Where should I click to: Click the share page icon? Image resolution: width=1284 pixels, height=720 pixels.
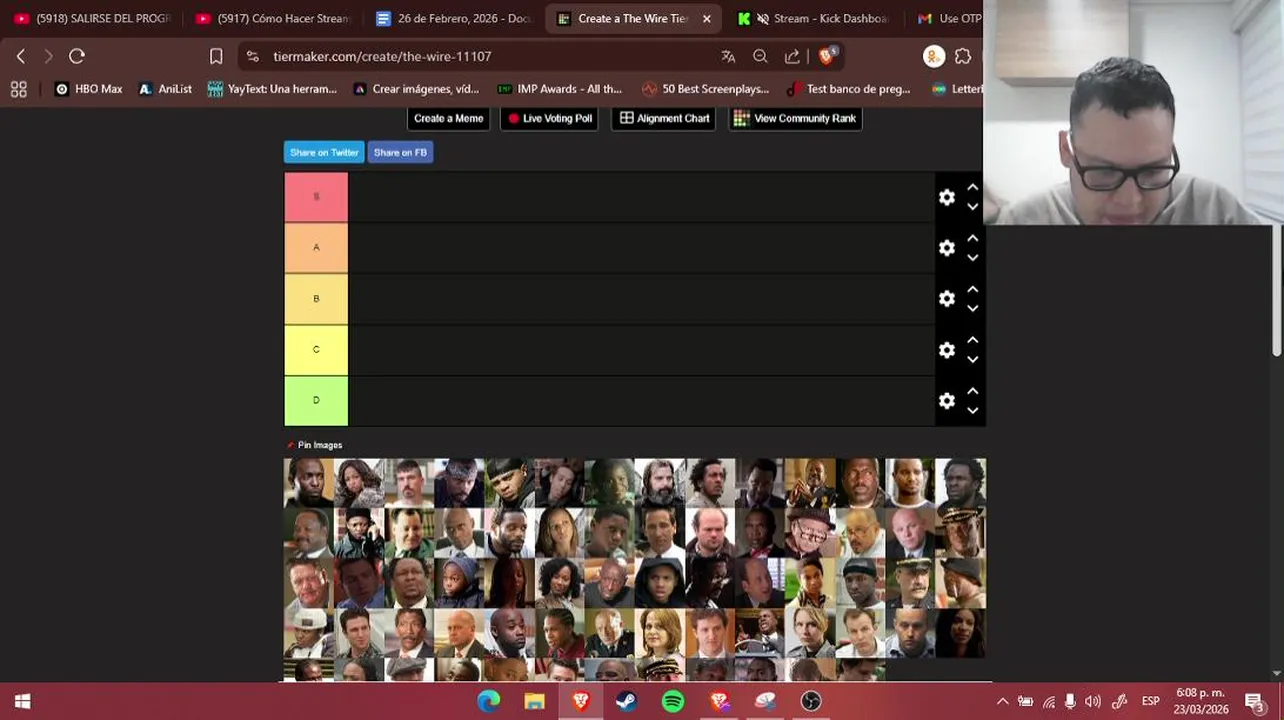pyautogui.click(x=792, y=56)
